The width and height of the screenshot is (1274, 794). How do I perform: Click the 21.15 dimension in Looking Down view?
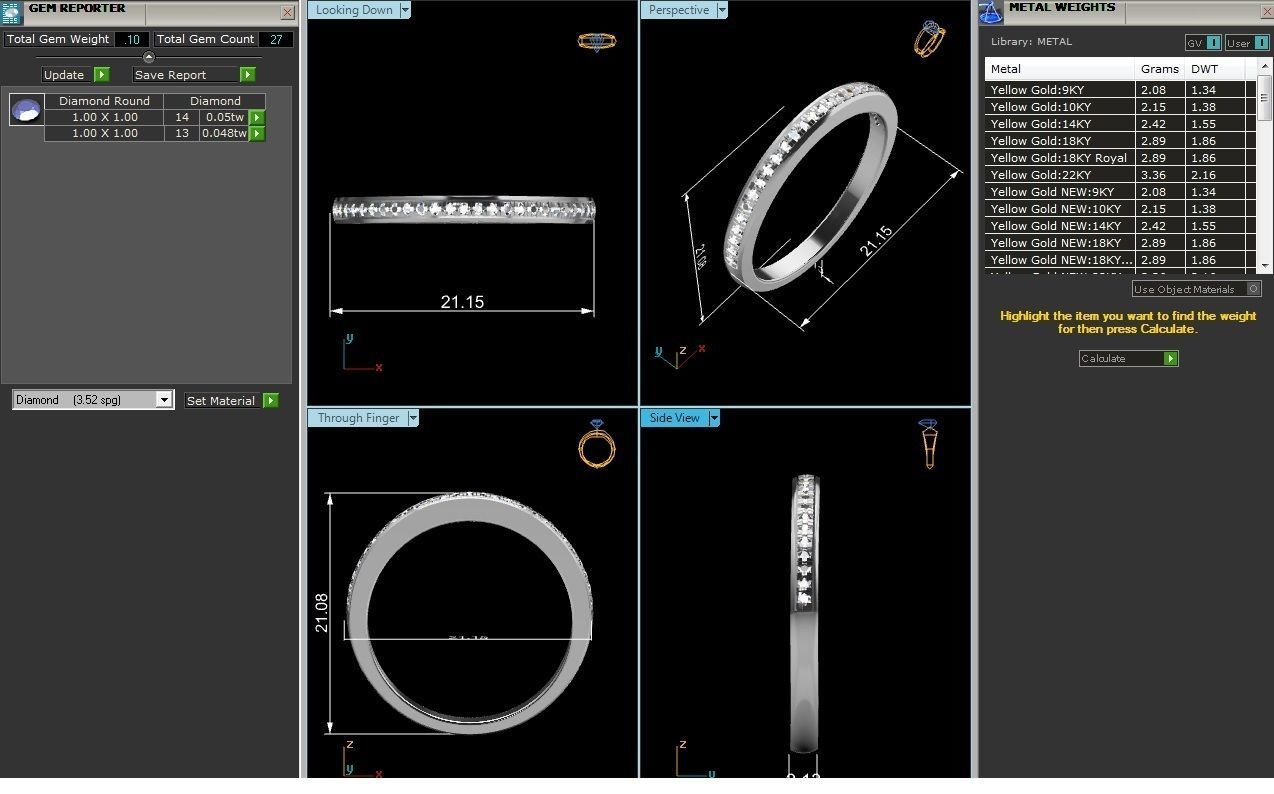[x=462, y=302]
